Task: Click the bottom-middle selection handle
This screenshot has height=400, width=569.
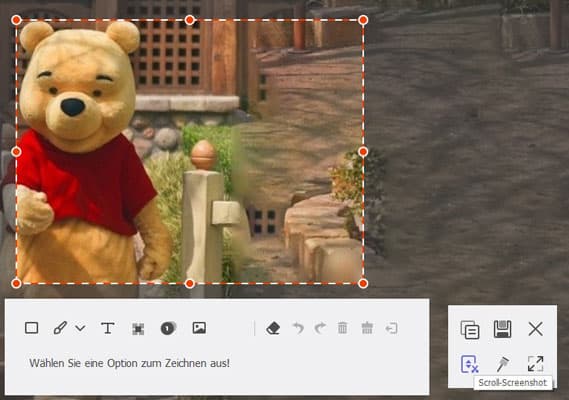Action: pos(189,283)
